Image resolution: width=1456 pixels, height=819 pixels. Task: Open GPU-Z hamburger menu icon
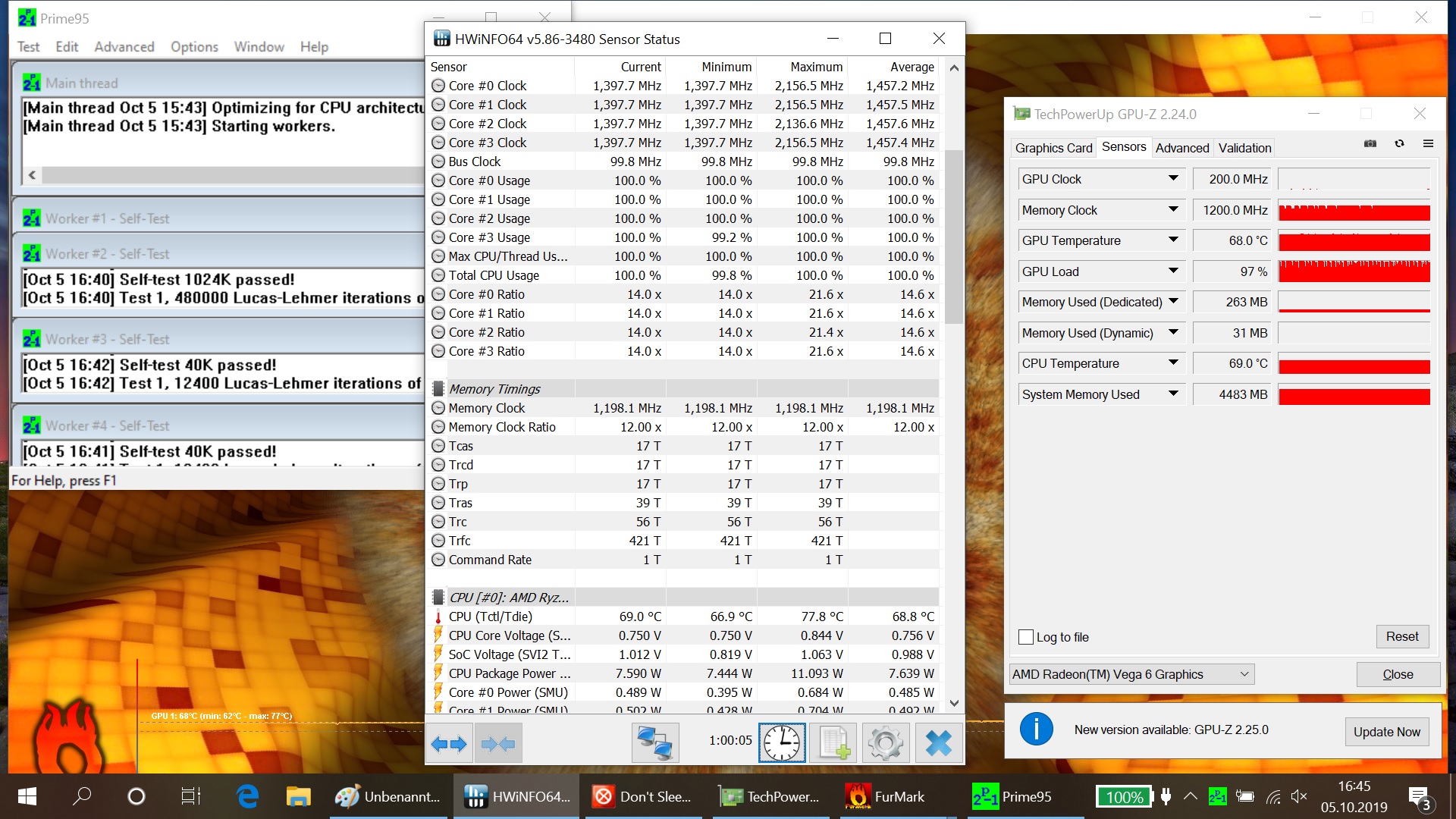click(1428, 144)
